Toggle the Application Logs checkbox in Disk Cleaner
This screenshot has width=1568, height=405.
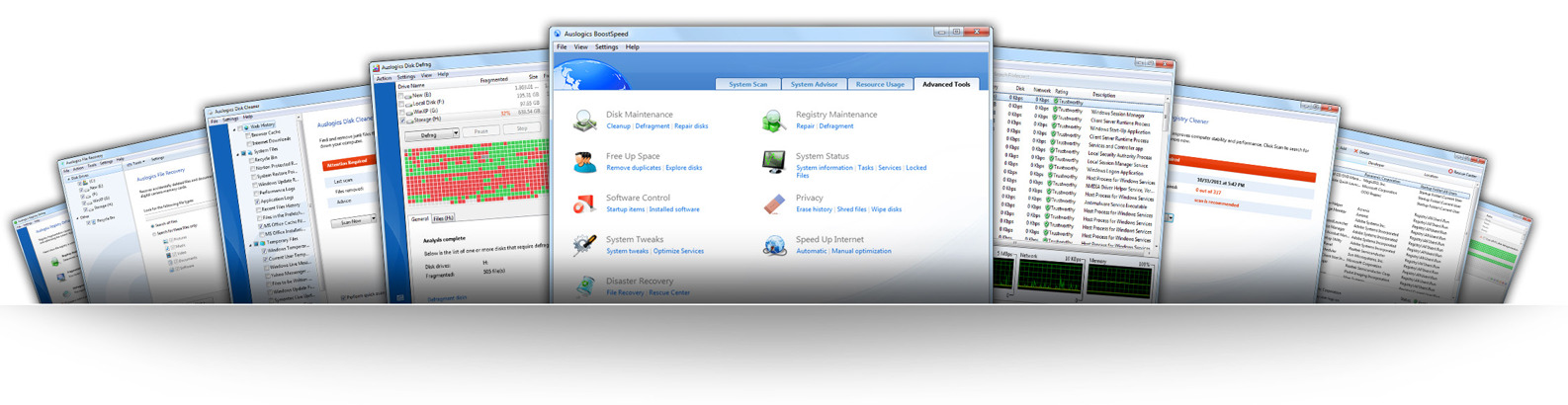point(257,200)
